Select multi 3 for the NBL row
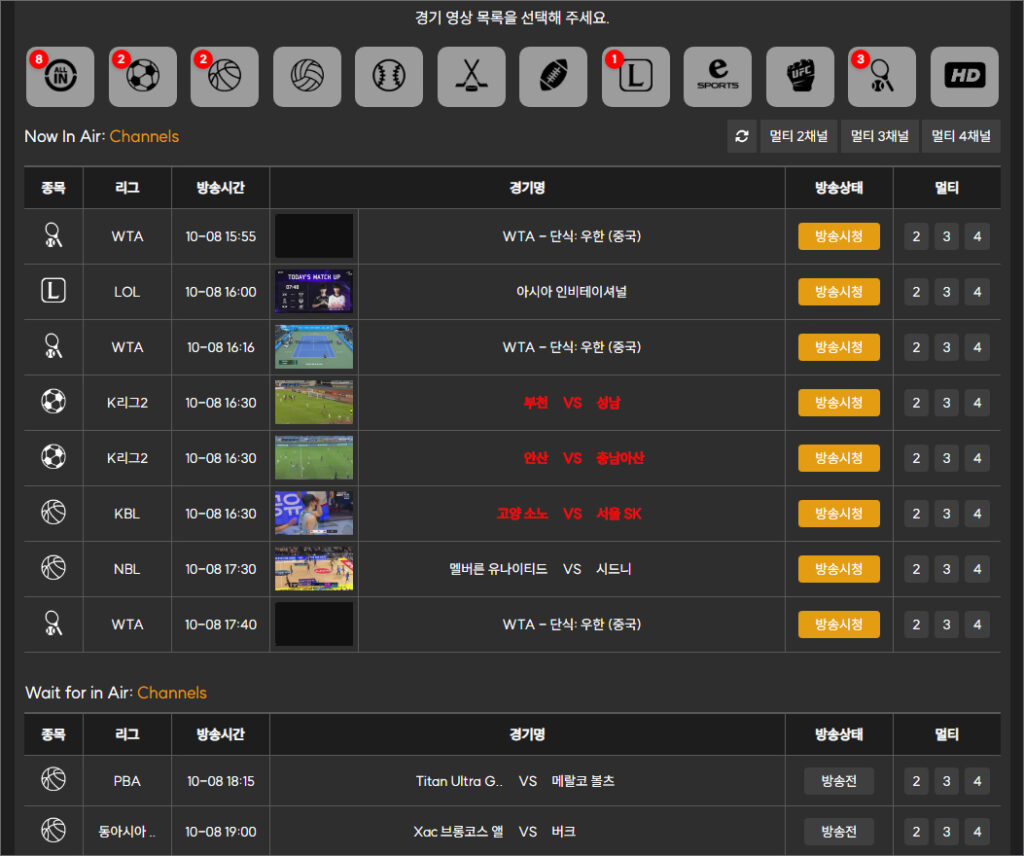The image size is (1024, 856). click(x=946, y=569)
